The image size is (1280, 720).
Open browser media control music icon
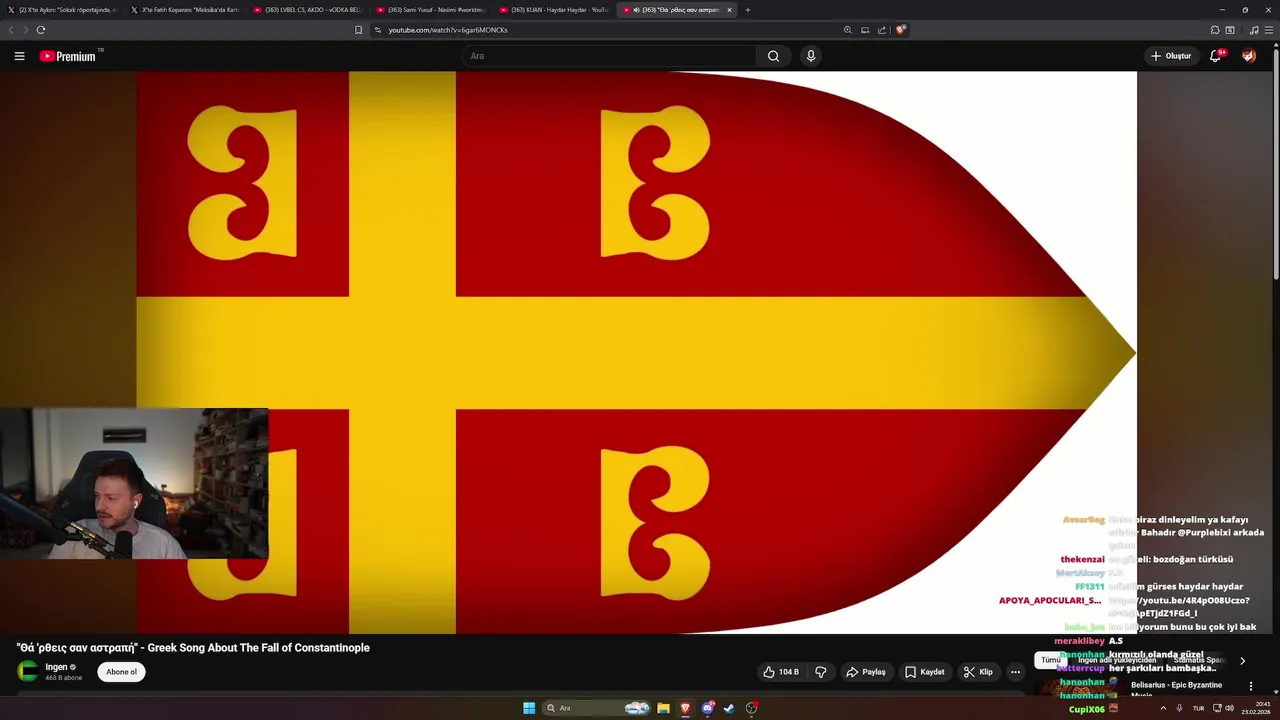tap(1254, 30)
